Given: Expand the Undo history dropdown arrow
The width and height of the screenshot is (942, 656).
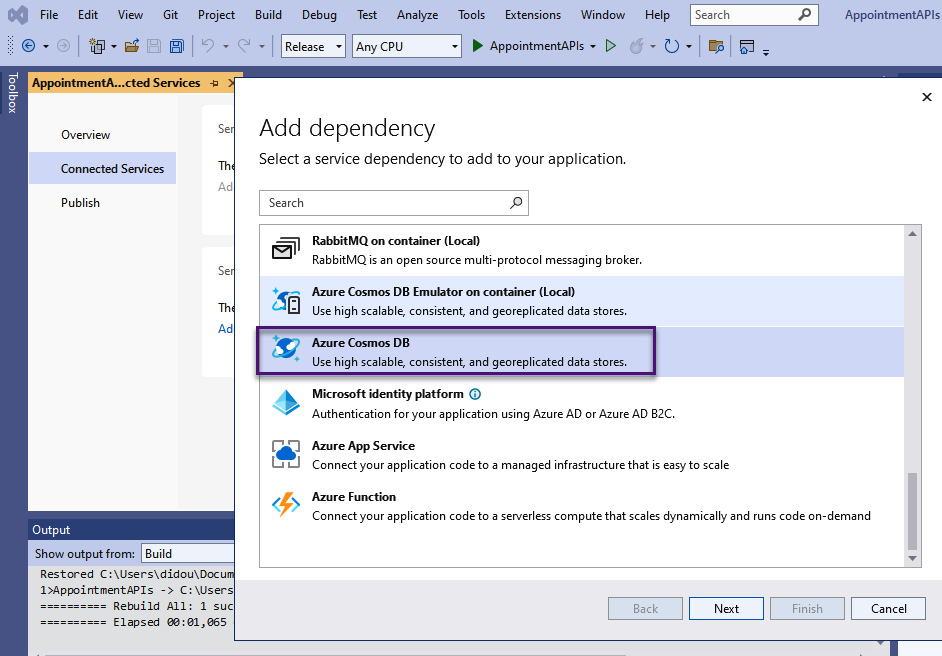Looking at the screenshot, I should (226, 46).
